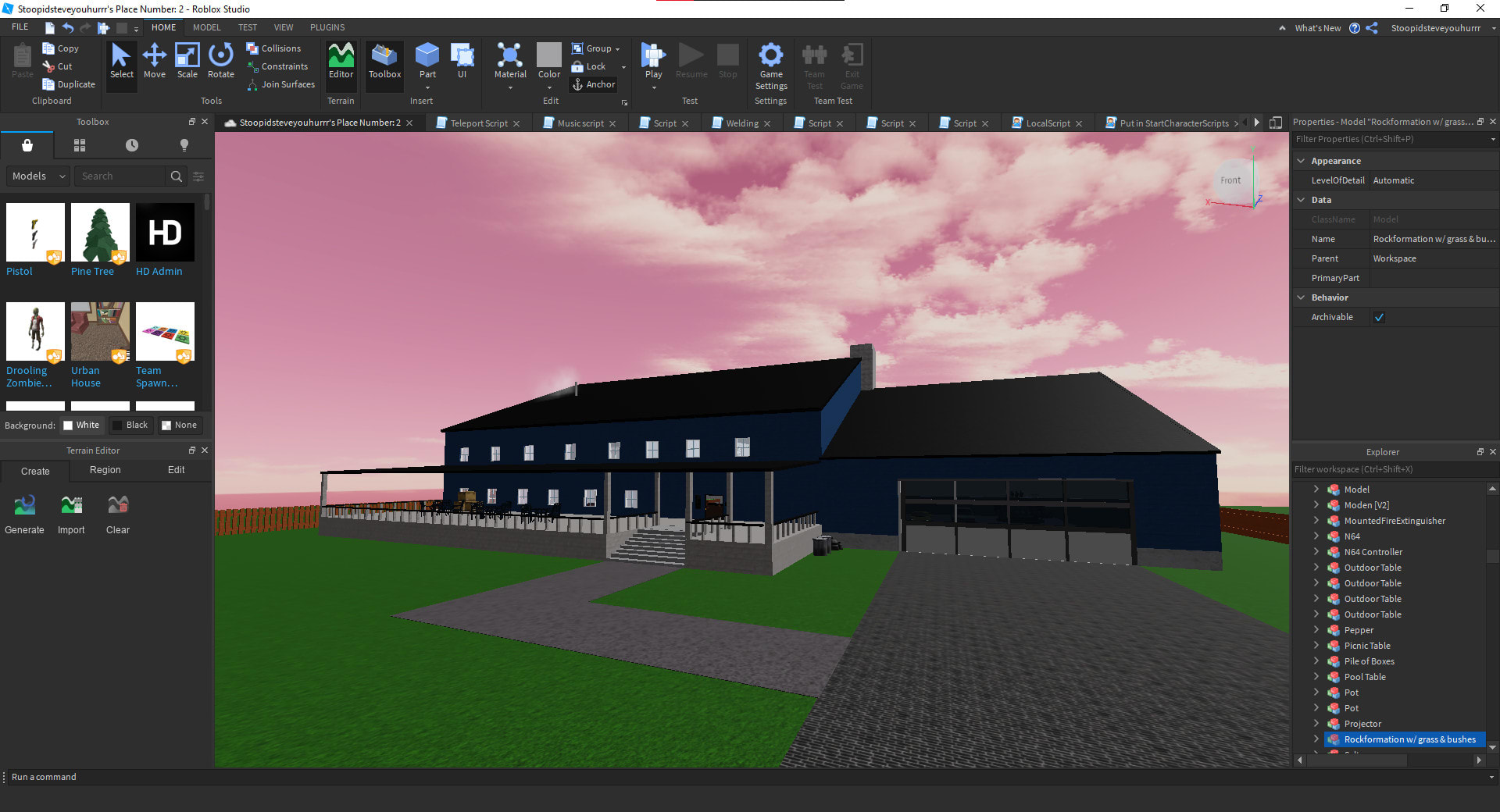
Task: Select the Urban House model thumbnail
Action: [x=100, y=331]
